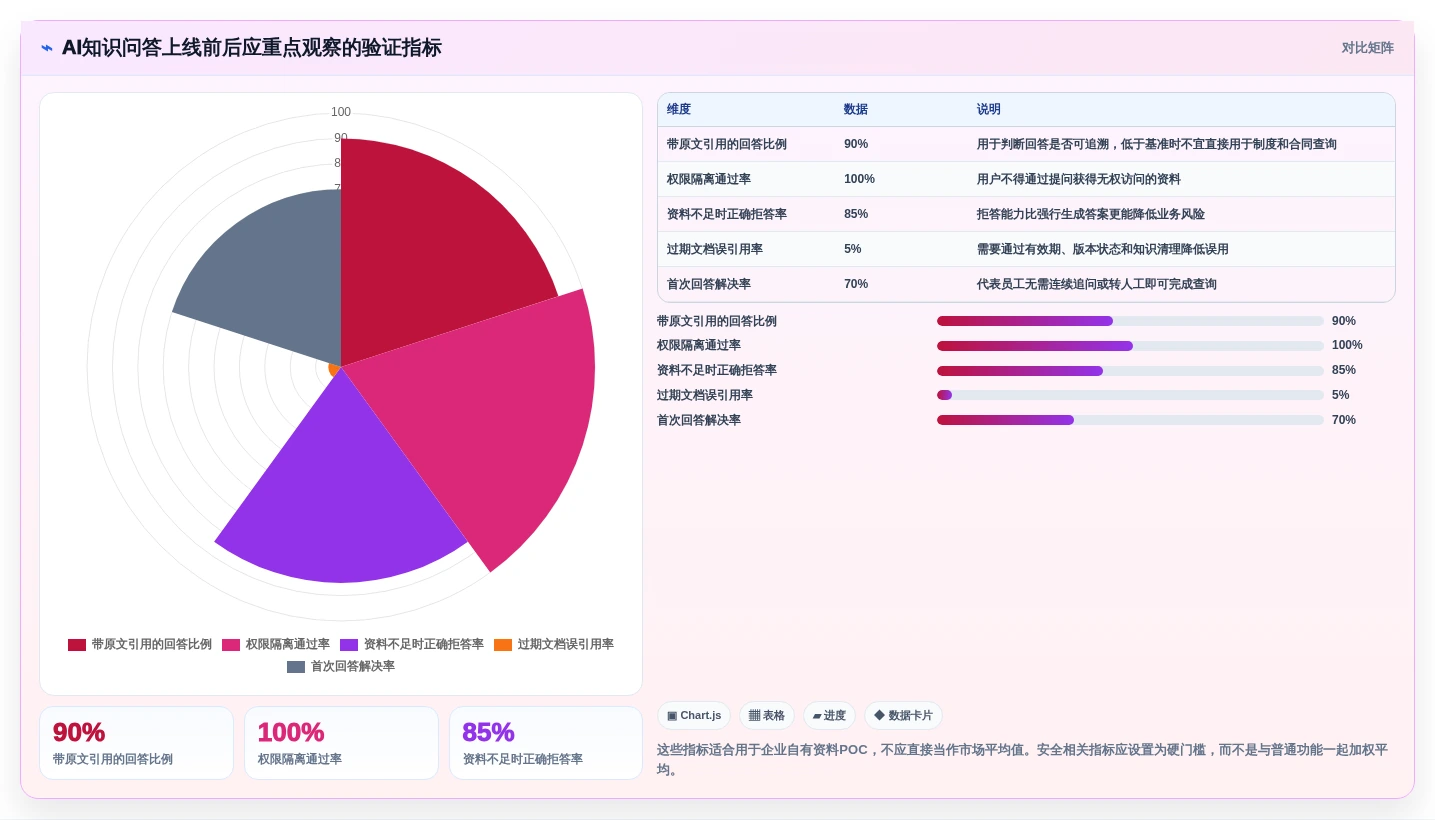Click the 说明 column header
The width and height of the screenshot is (1435, 820).
pyautogui.click(x=989, y=110)
